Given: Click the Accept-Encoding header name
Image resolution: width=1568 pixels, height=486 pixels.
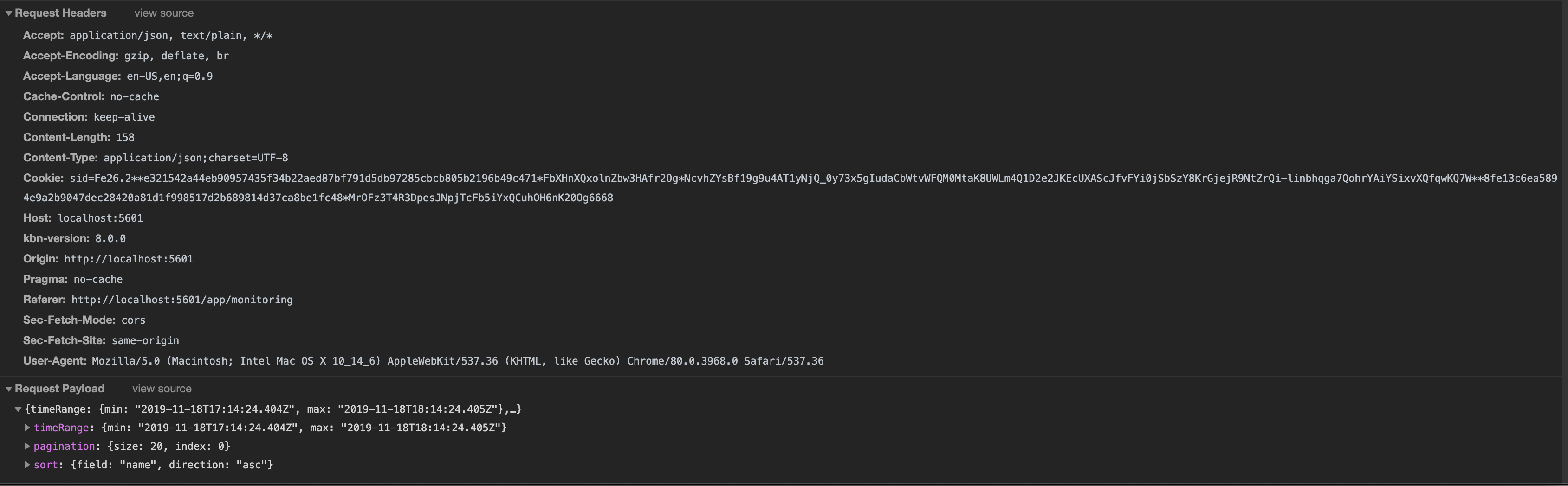Looking at the screenshot, I should coord(70,56).
